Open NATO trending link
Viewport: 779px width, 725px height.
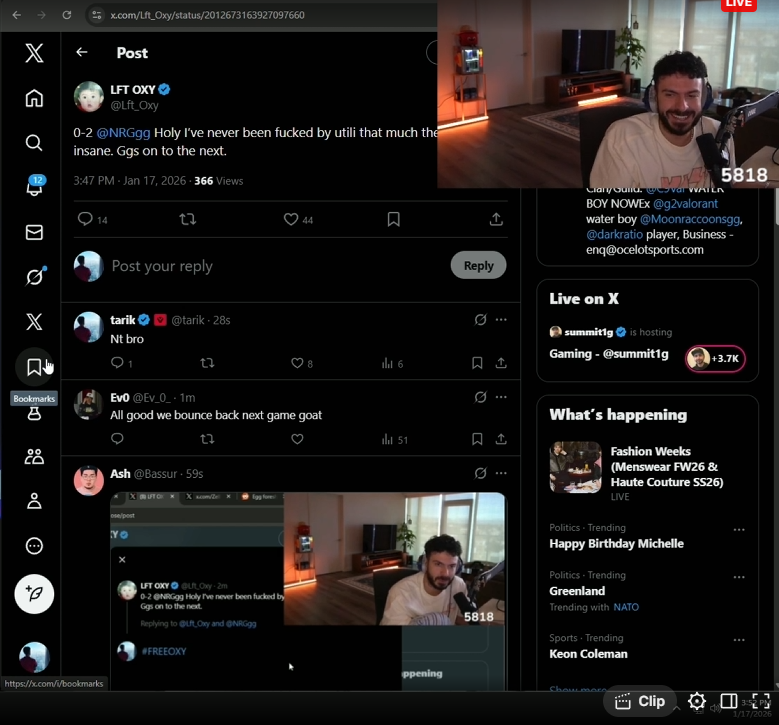click(x=626, y=607)
